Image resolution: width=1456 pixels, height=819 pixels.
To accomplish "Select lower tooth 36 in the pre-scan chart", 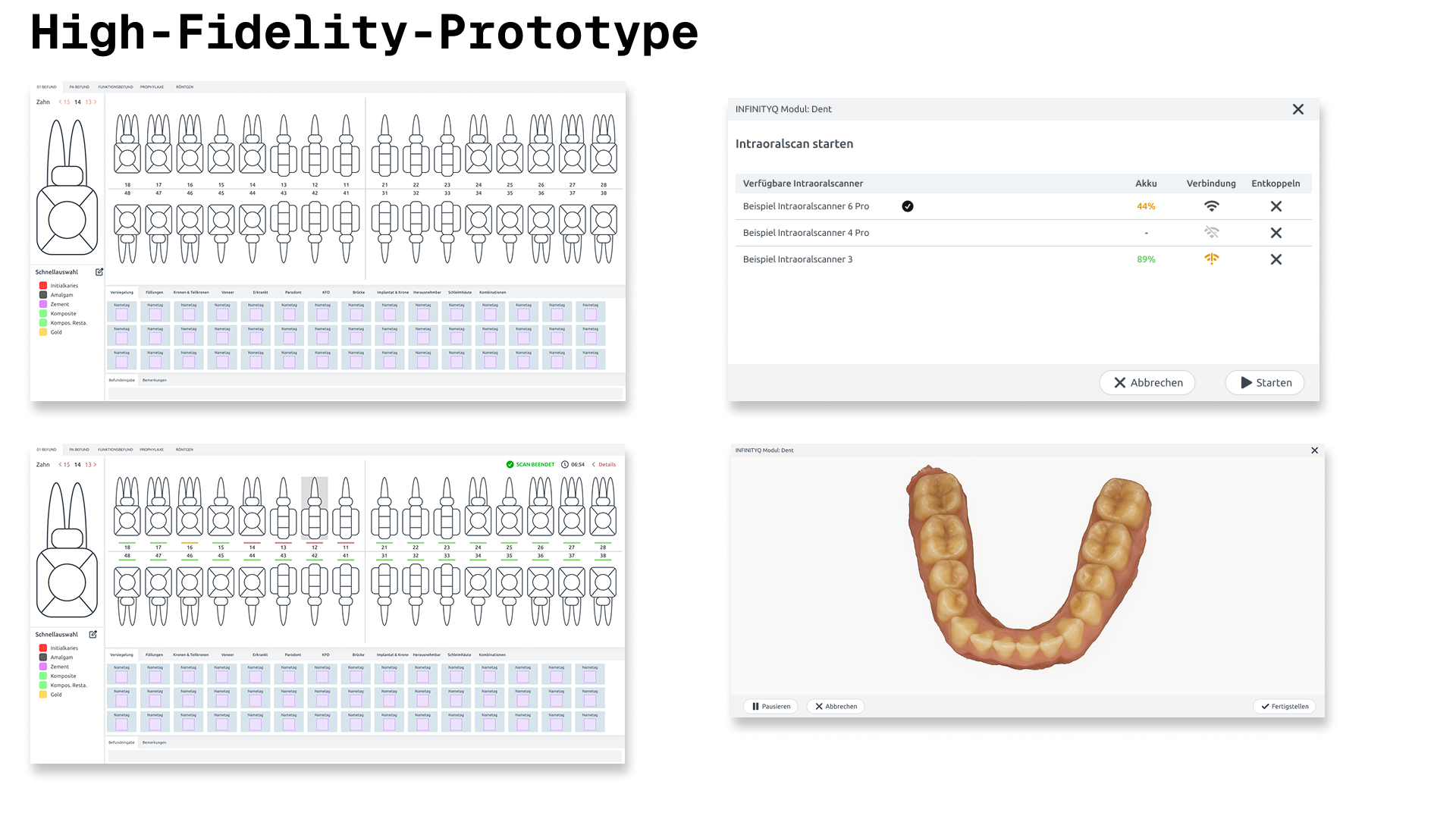I will point(541,233).
